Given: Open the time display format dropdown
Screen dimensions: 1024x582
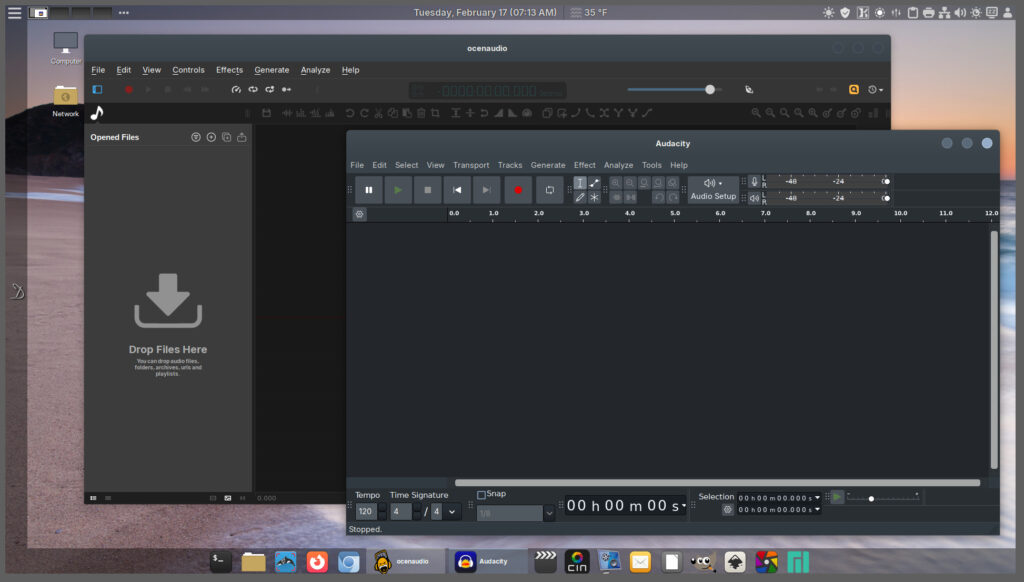Looking at the screenshot, I should [x=684, y=506].
